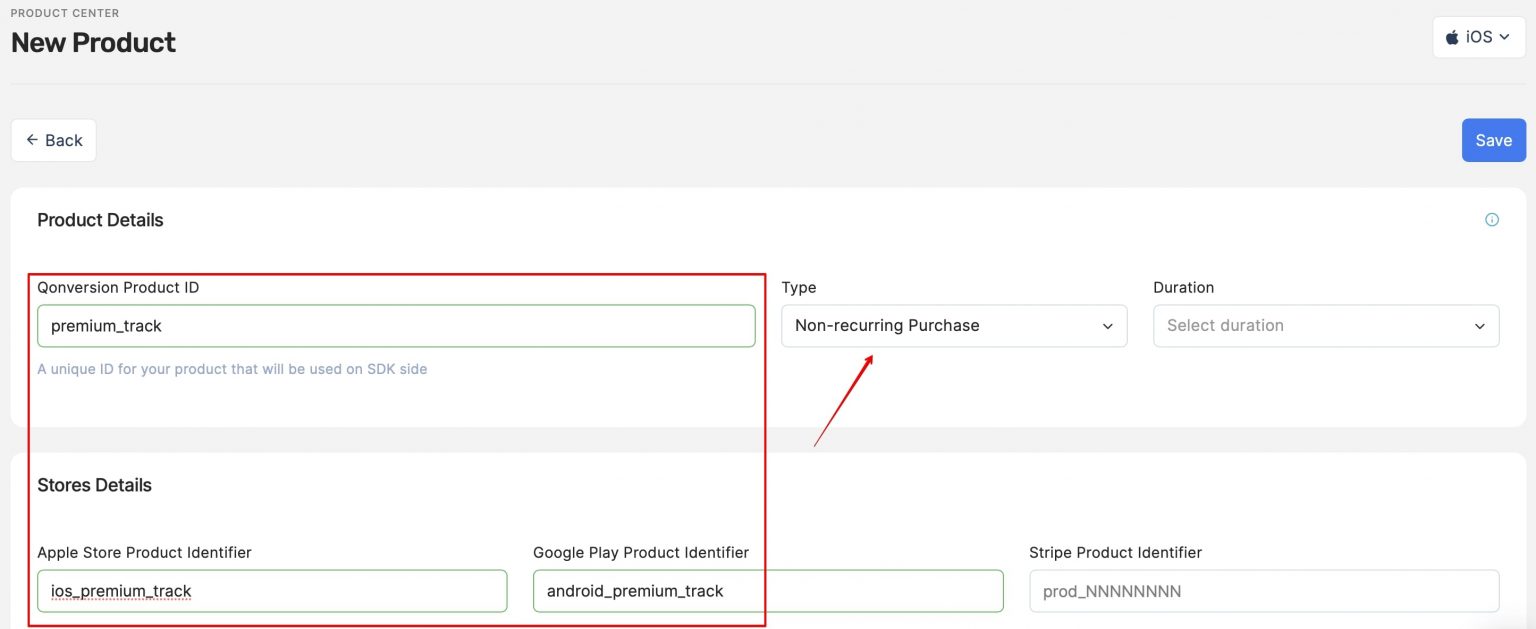Click the Product Details section header
The image size is (1536, 629).
100,219
